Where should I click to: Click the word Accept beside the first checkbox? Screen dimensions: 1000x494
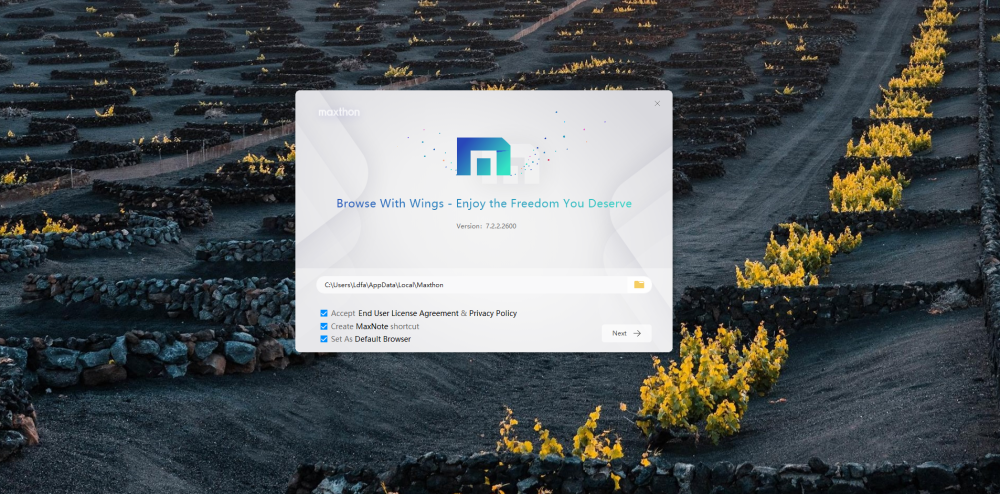click(x=343, y=313)
